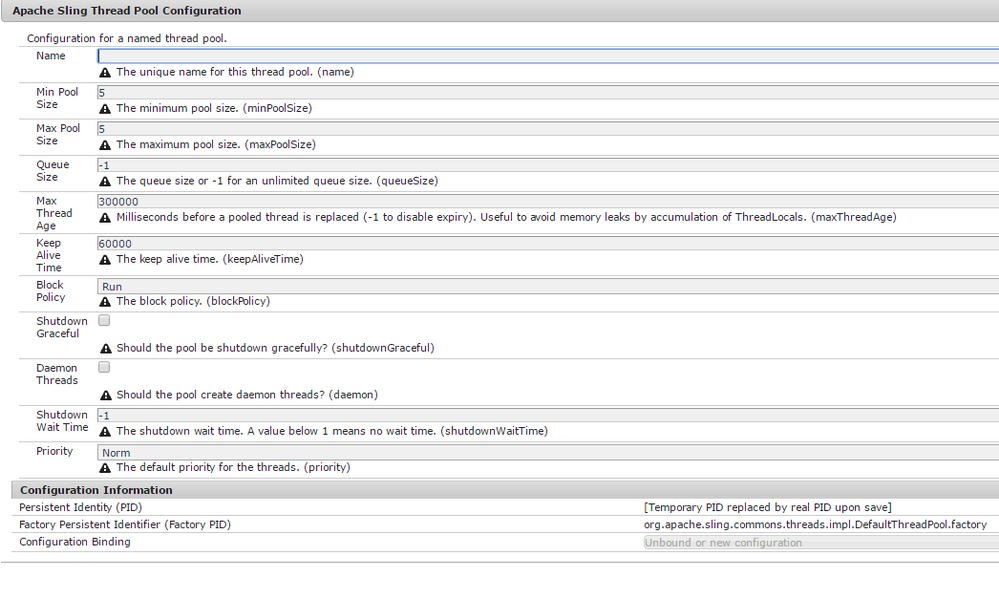
Task: Click the warning icon for minimum pool size
Action: (x=105, y=109)
